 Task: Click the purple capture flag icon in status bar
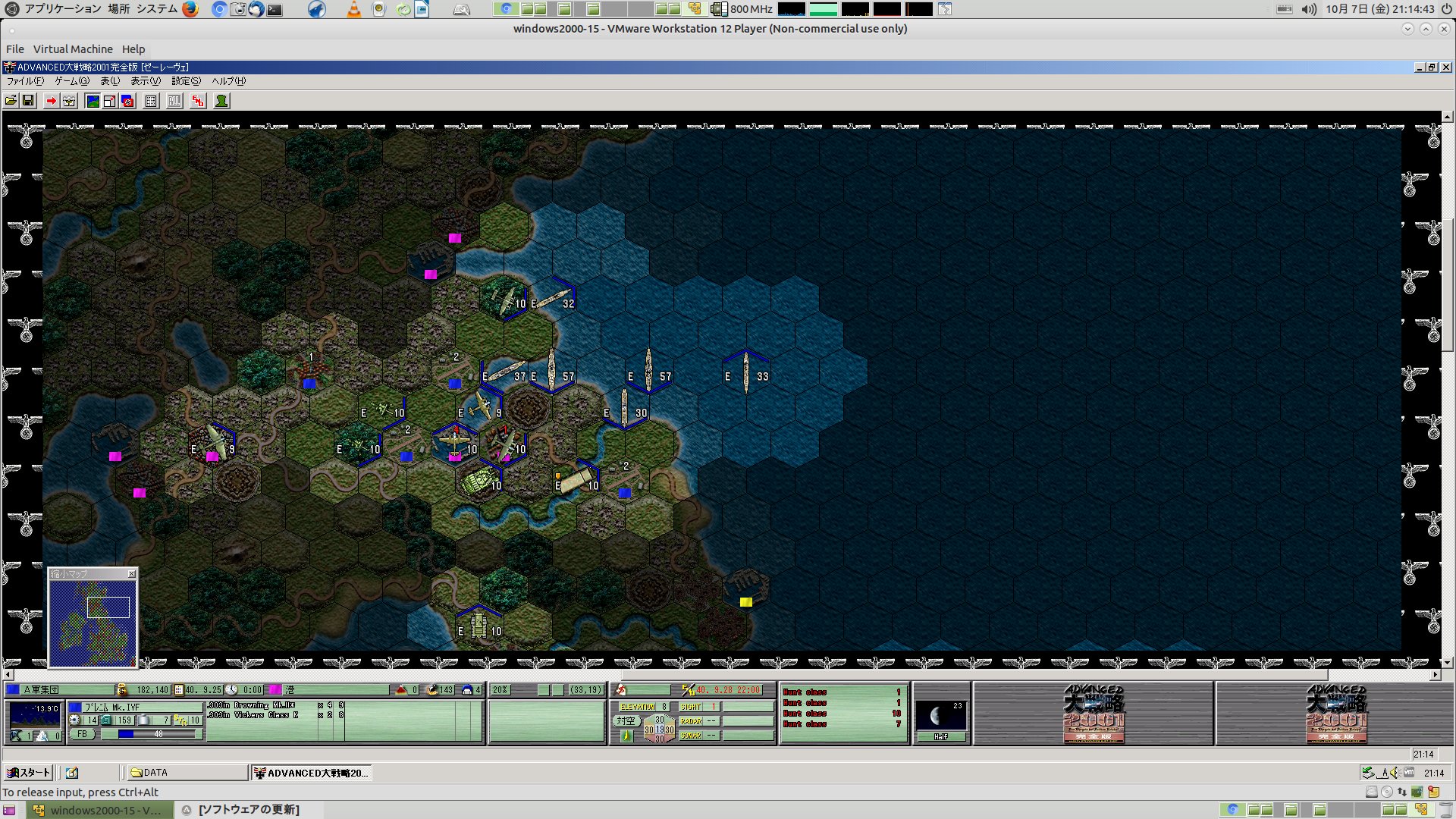pos(275,690)
